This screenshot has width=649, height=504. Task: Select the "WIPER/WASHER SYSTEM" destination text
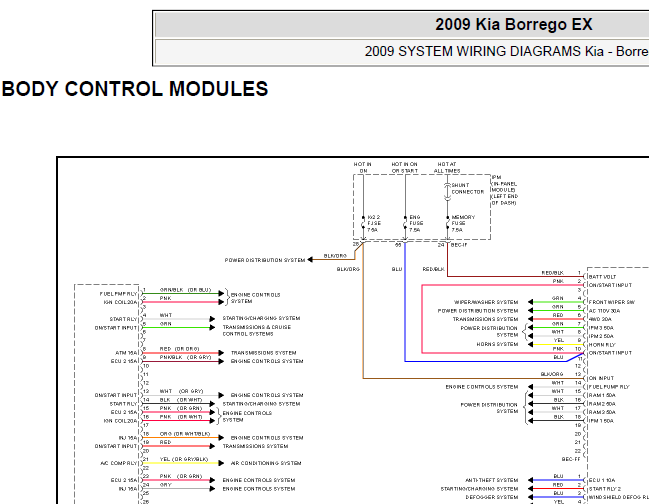(486, 302)
